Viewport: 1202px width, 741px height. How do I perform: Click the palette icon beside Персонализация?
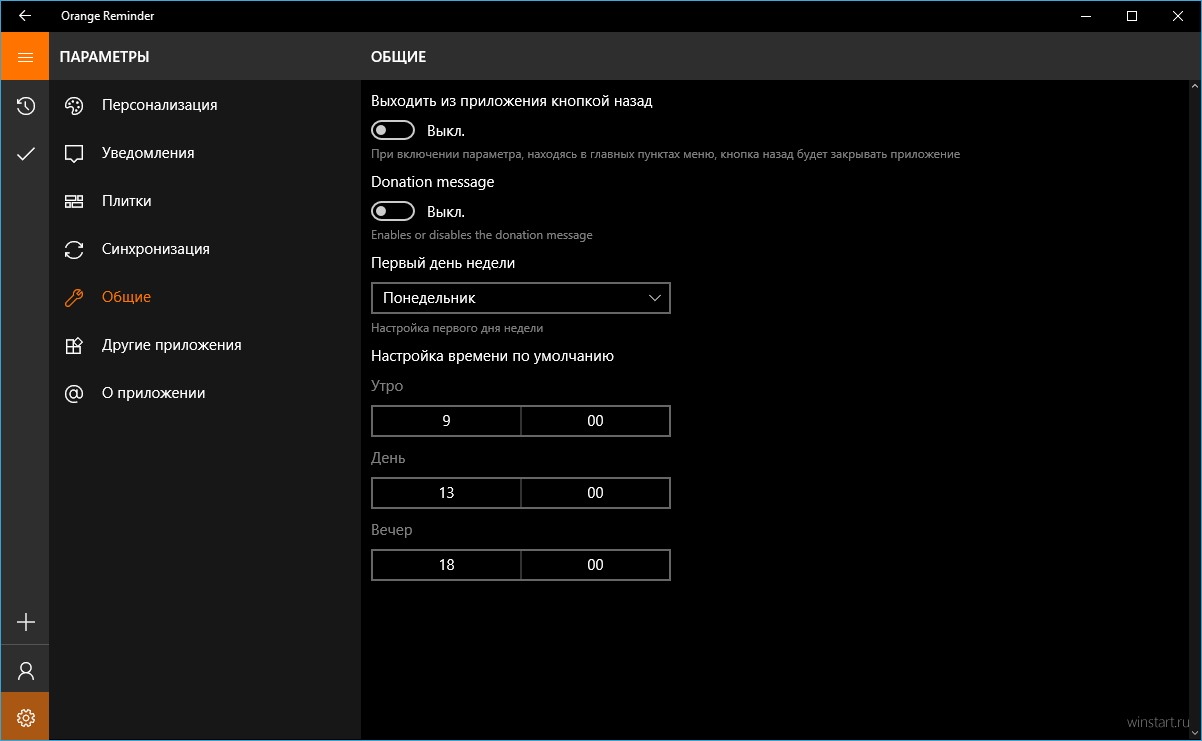[x=74, y=105]
